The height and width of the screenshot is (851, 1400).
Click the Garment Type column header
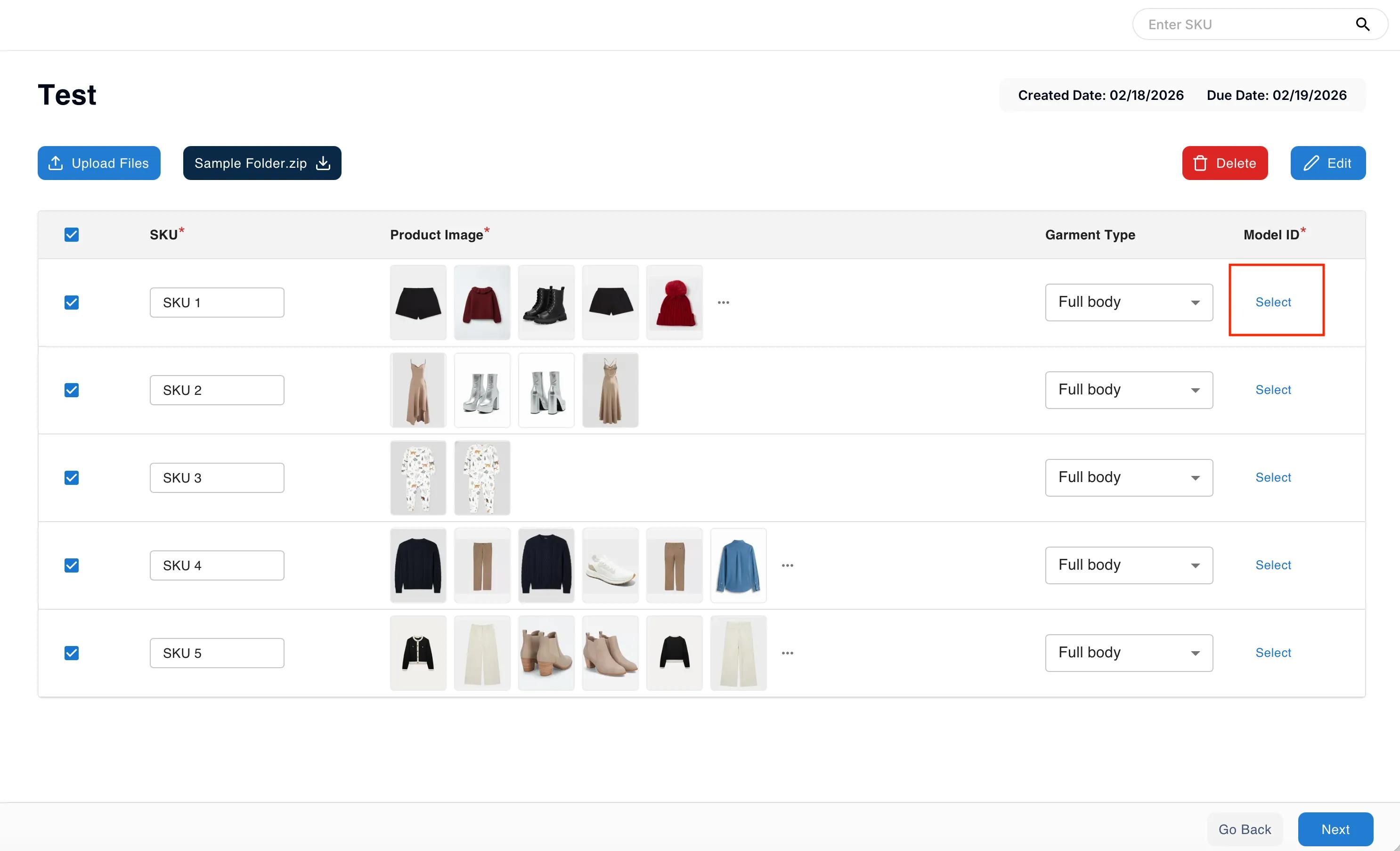[x=1090, y=235]
